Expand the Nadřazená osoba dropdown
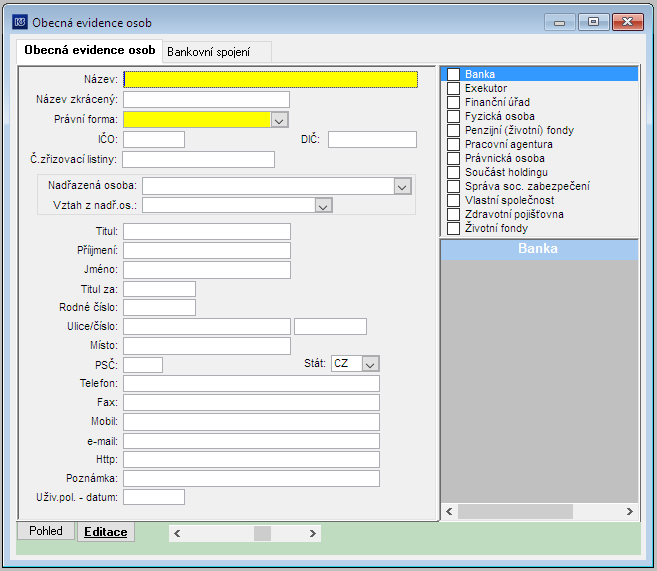The height and width of the screenshot is (571, 657). (402, 186)
